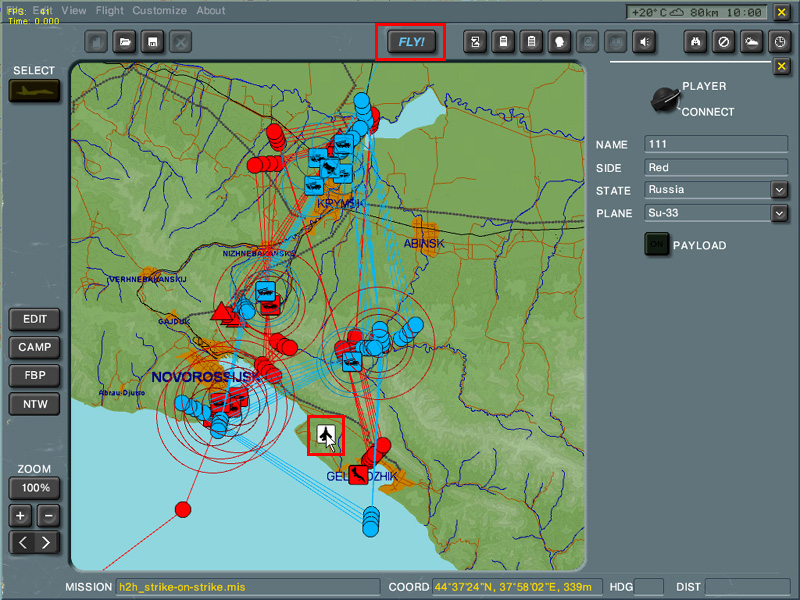
Task: Close the aircraft properties panel with yellow X
Action: coord(781,66)
